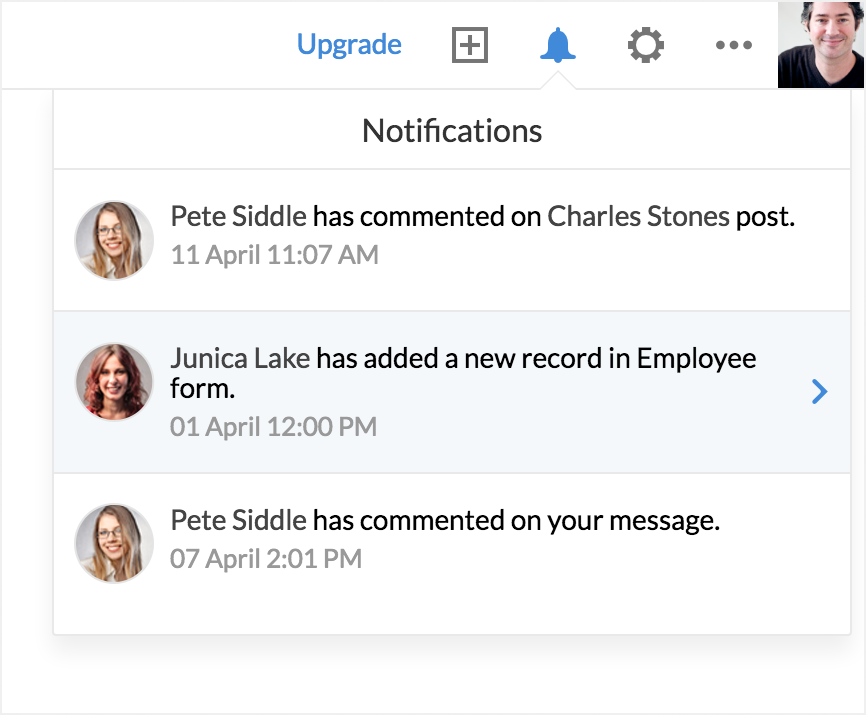Click Junica Lake's avatar picture
Screen dimensions: 866x715
pyautogui.click(x=114, y=382)
